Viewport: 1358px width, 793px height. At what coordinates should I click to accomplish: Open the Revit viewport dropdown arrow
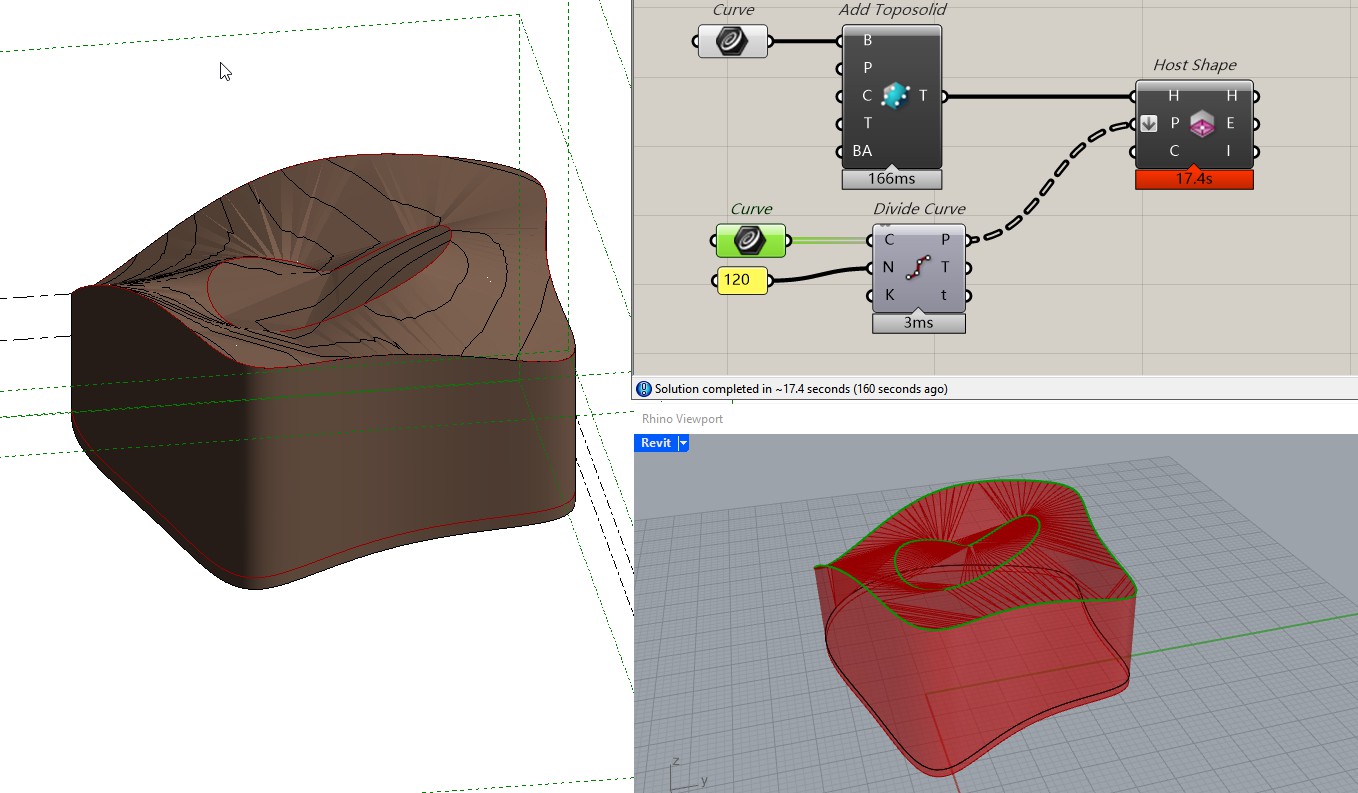[684, 443]
